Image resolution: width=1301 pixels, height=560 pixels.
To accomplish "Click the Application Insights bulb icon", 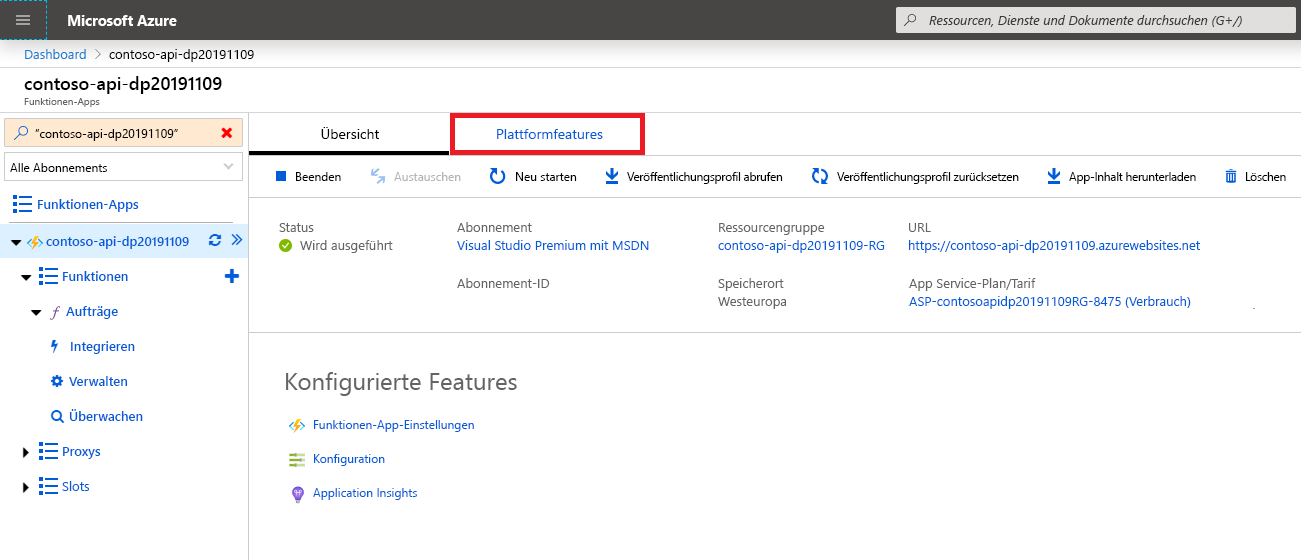I will 297,494.
